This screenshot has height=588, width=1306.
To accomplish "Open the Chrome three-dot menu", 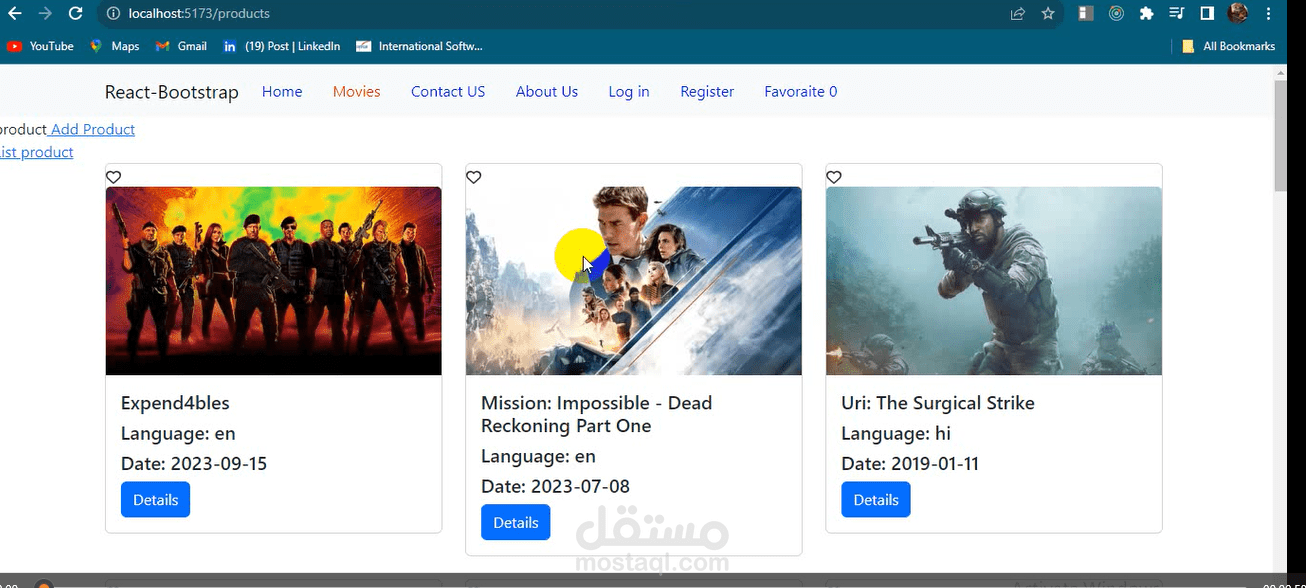I will click(x=1270, y=14).
